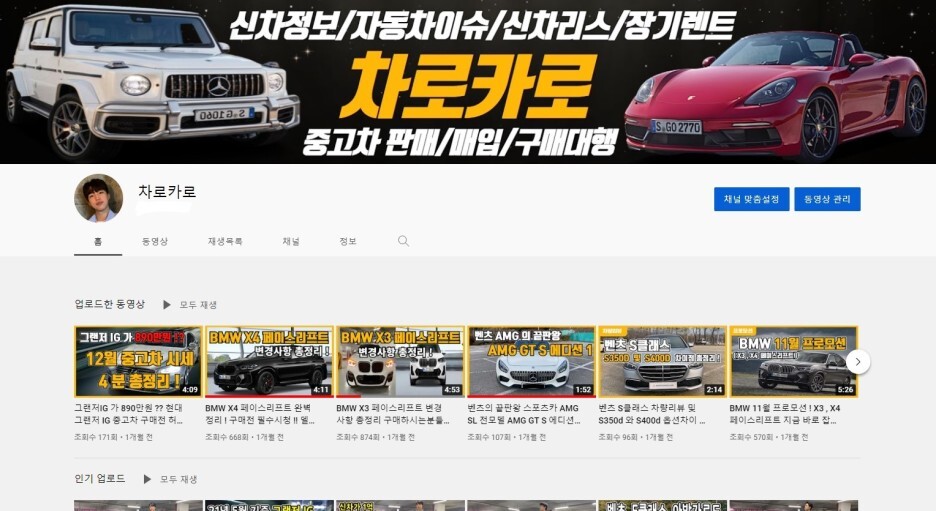Click the title 벤츠의 끝판왕 스포츠카 AMG
Viewport: 936px width, 511px height.
pos(524,414)
